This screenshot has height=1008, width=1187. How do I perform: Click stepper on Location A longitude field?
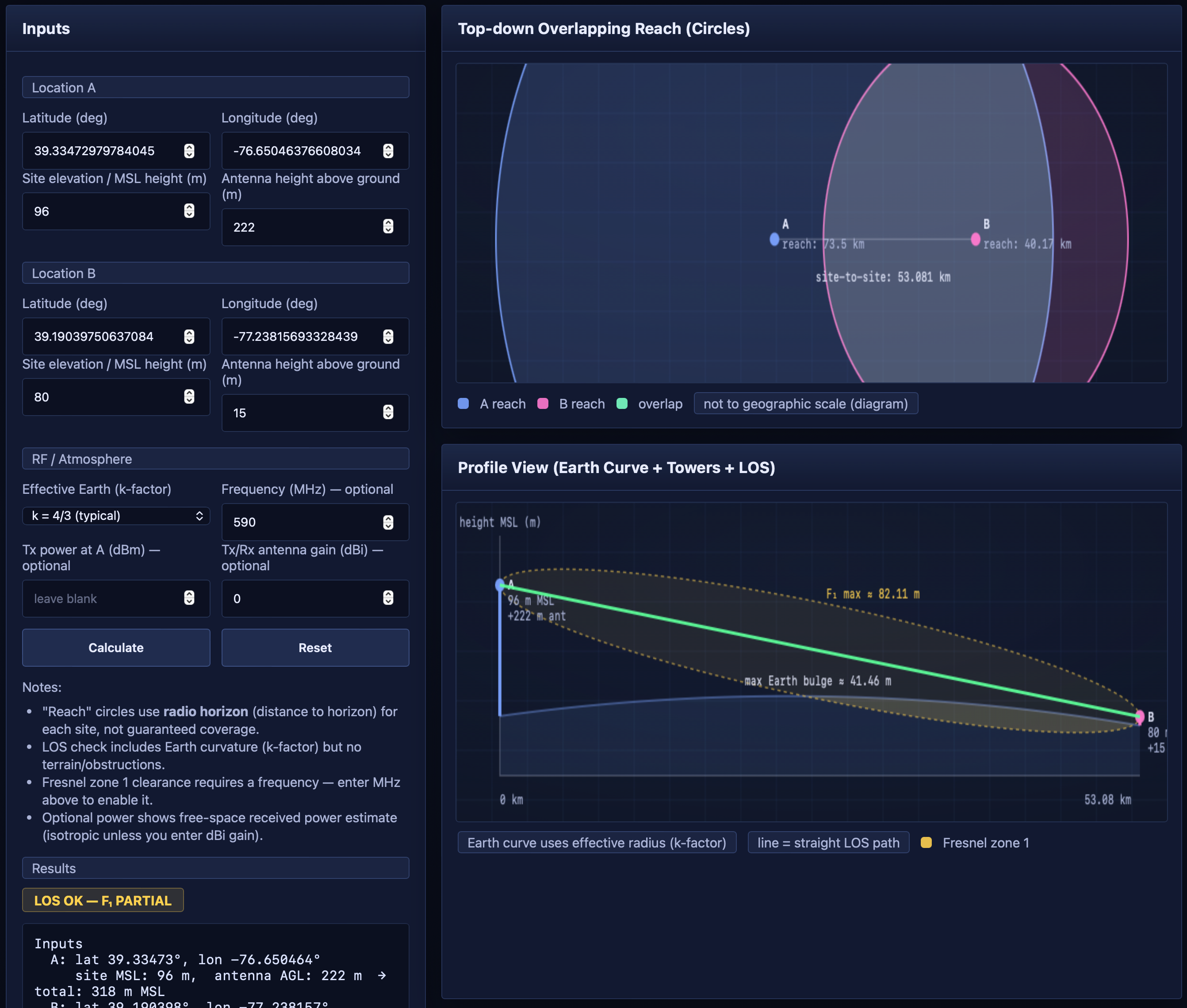(x=388, y=151)
